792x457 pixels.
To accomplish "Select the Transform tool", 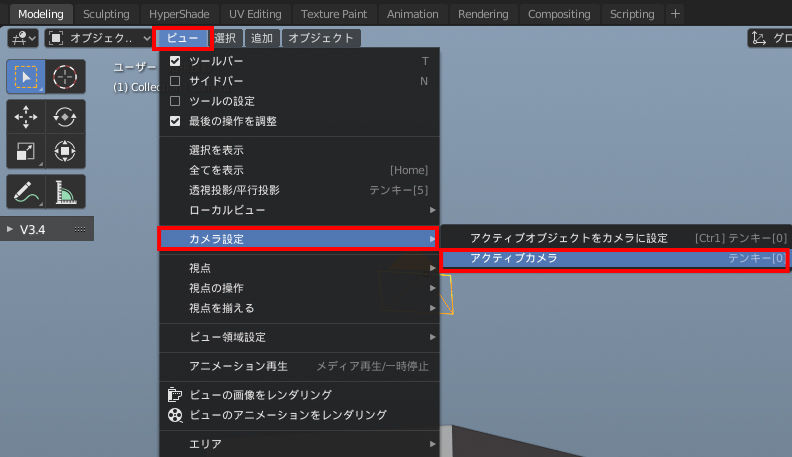I will (65, 151).
